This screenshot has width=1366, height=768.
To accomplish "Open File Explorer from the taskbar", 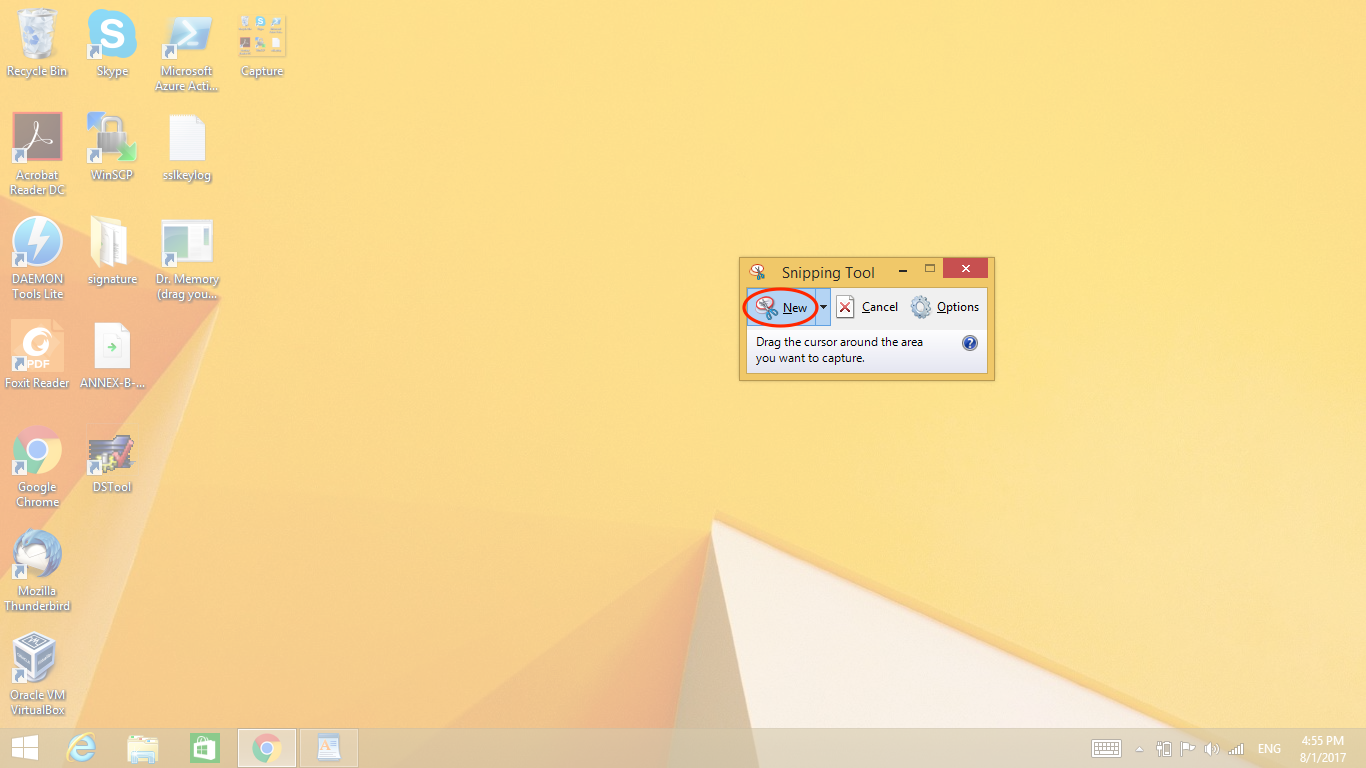I will coord(143,748).
